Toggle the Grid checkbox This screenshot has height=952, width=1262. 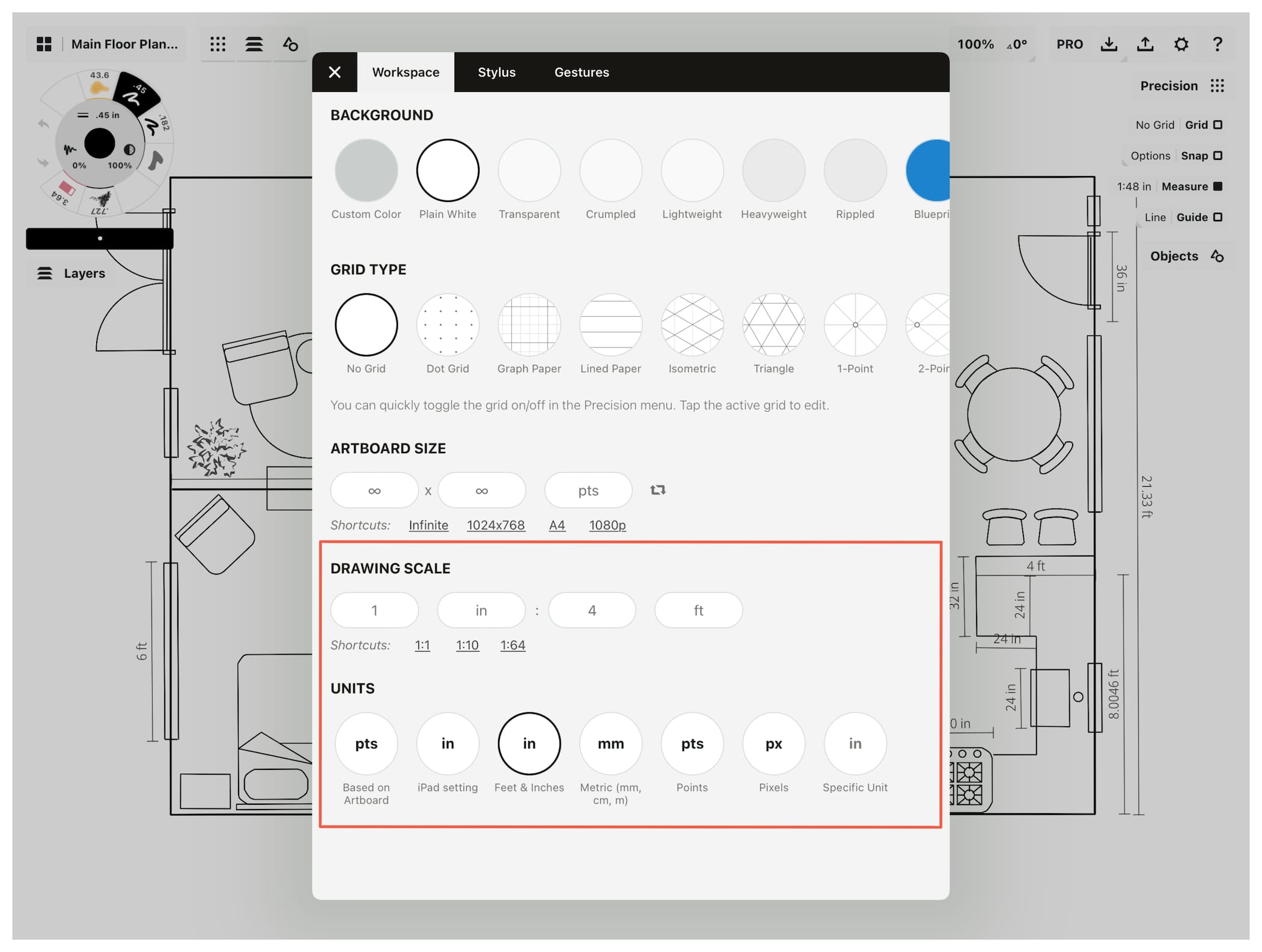click(1218, 125)
